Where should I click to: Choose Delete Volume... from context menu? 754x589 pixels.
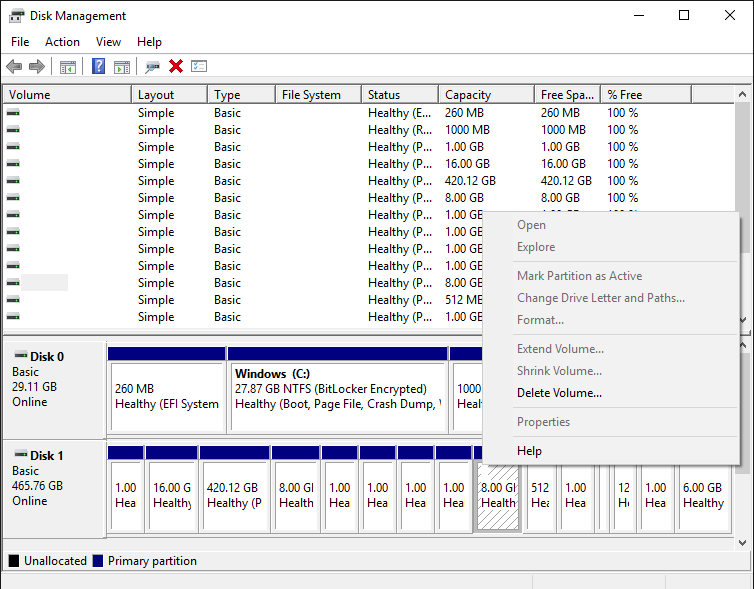coord(559,393)
